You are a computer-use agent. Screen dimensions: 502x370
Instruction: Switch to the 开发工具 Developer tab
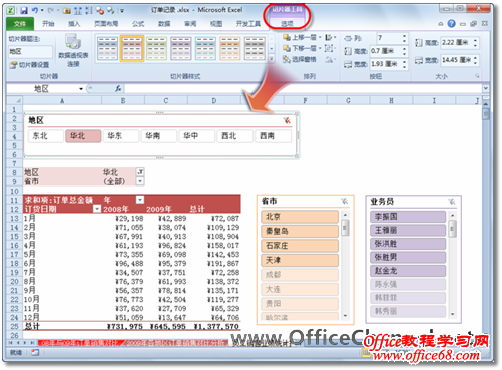pyautogui.click(x=248, y=24)
